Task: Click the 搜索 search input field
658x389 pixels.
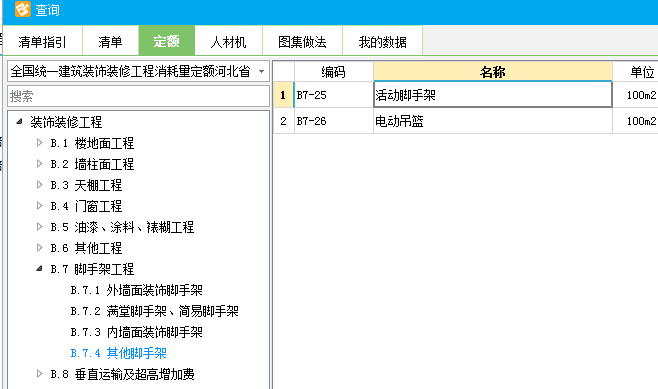Action: [x=138, y=96]
